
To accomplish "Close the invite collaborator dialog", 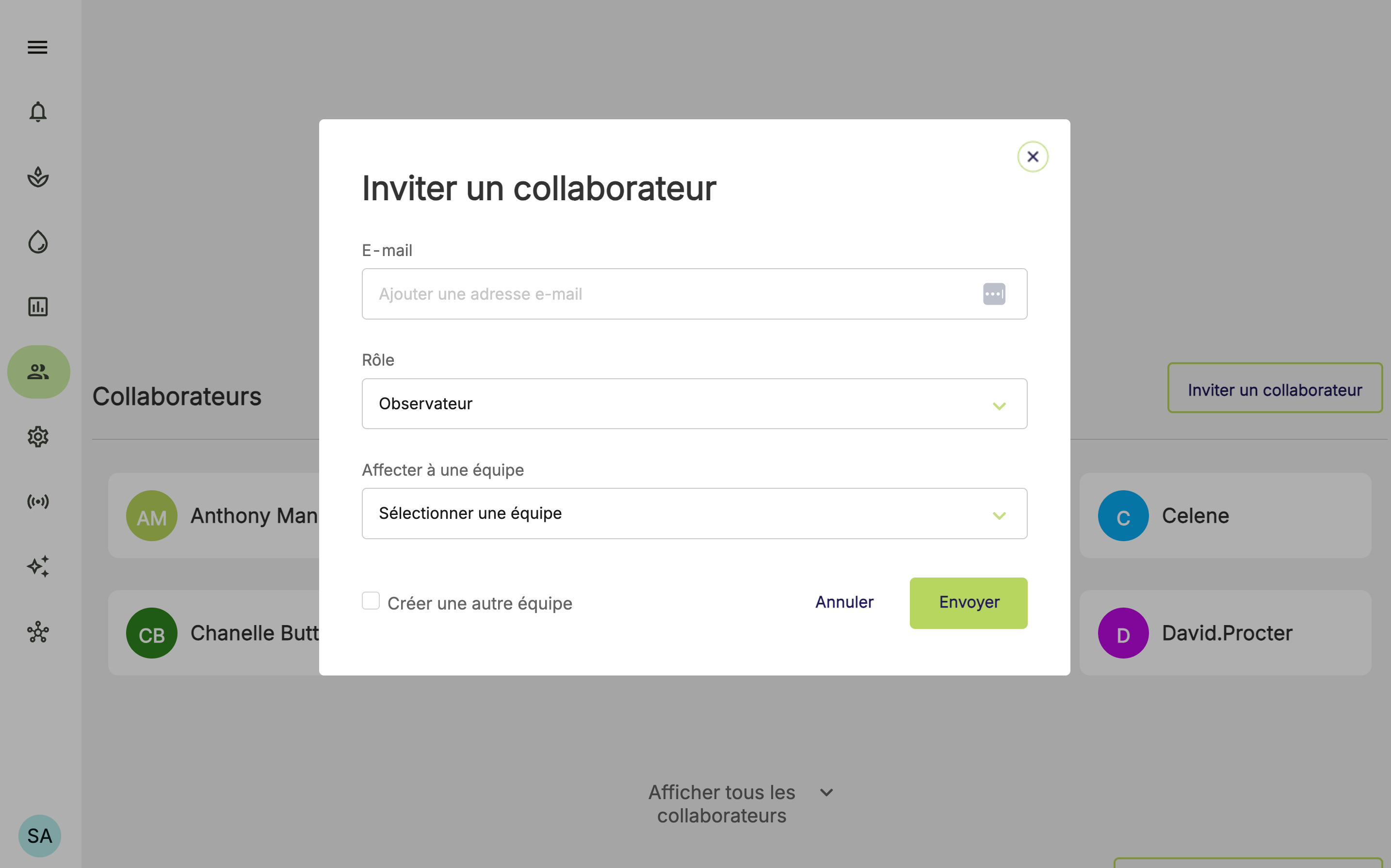I will click(1033, 157).
